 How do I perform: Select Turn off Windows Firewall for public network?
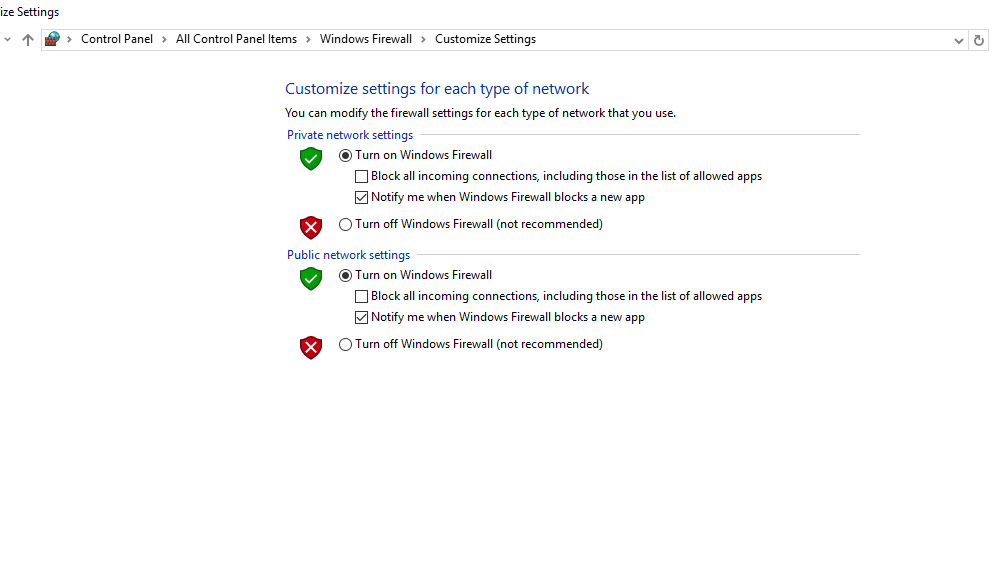coord(345,344)
